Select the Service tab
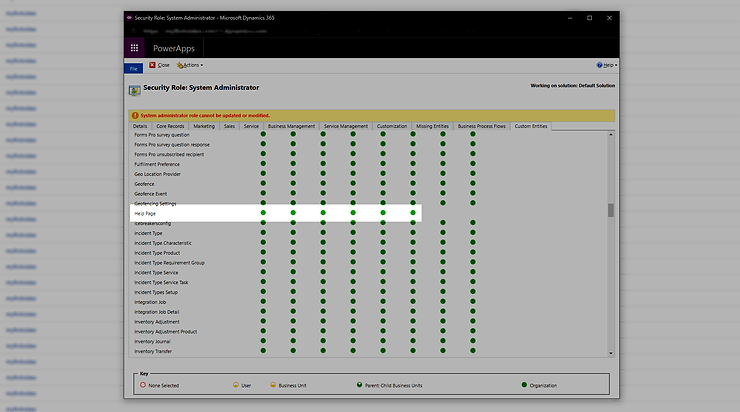This screenshot has height=412, width=740. (251, 126)
